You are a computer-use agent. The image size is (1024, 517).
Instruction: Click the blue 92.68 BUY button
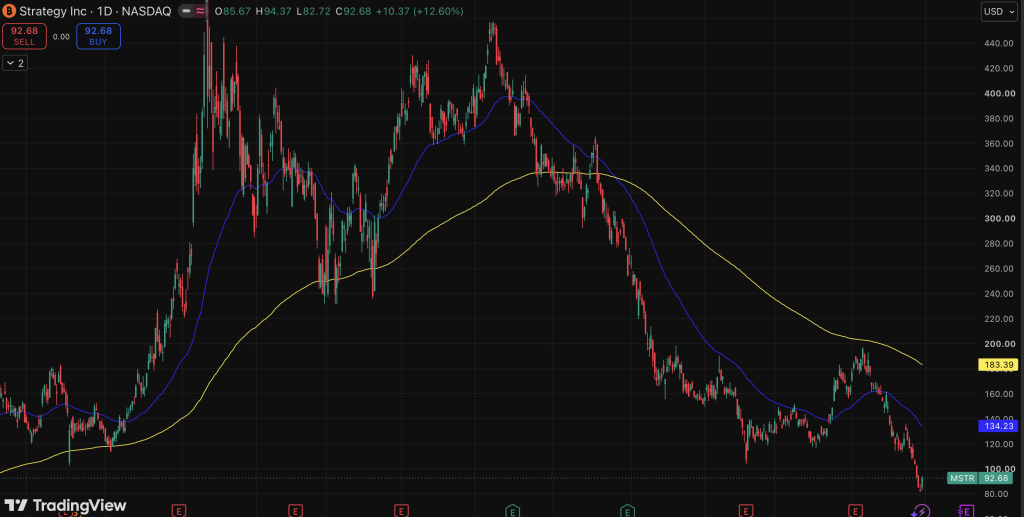[98, 36]
